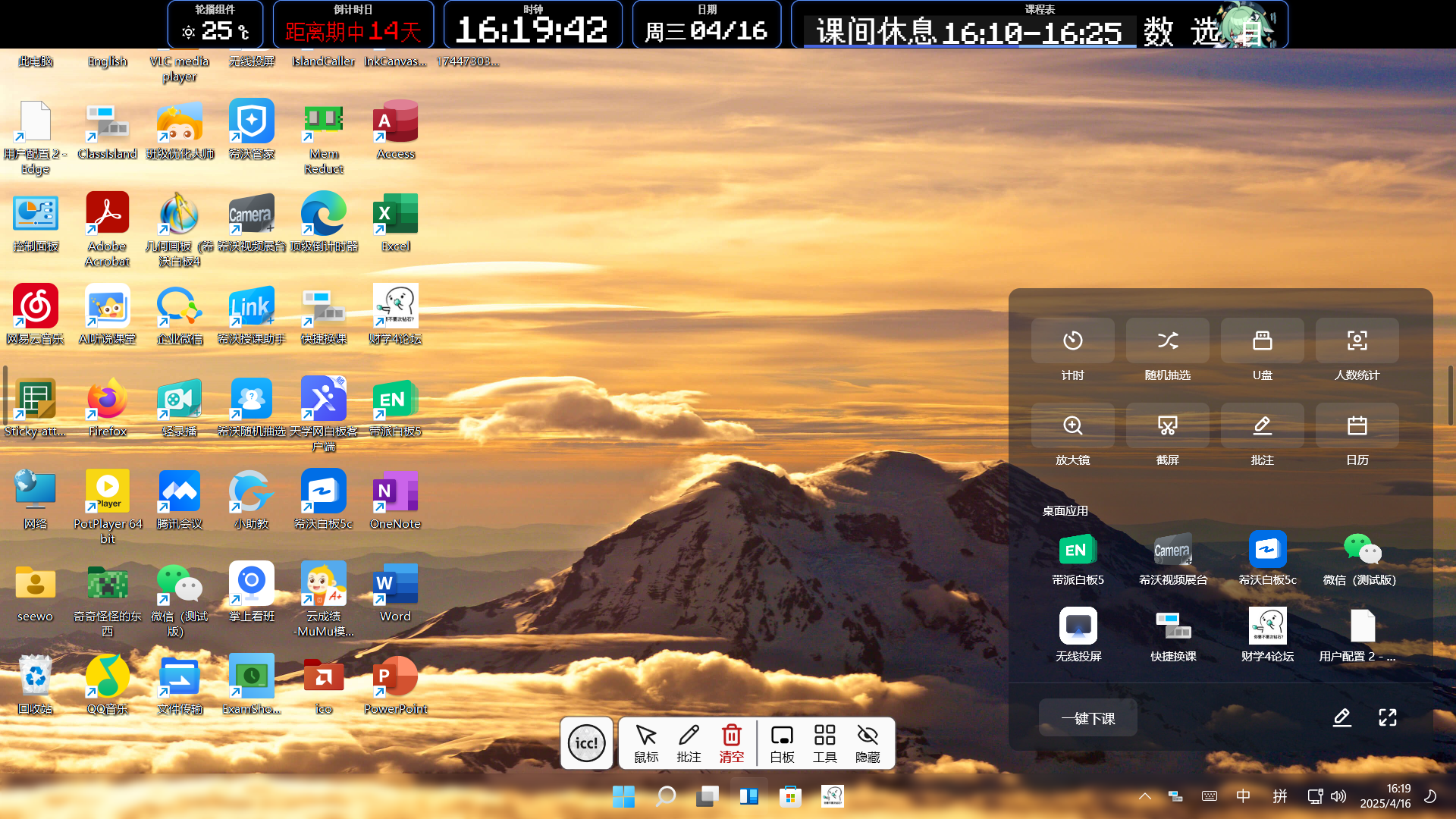Select the 鼠标 pointer mode
The image size is (1456, 819).
(646, 743)
